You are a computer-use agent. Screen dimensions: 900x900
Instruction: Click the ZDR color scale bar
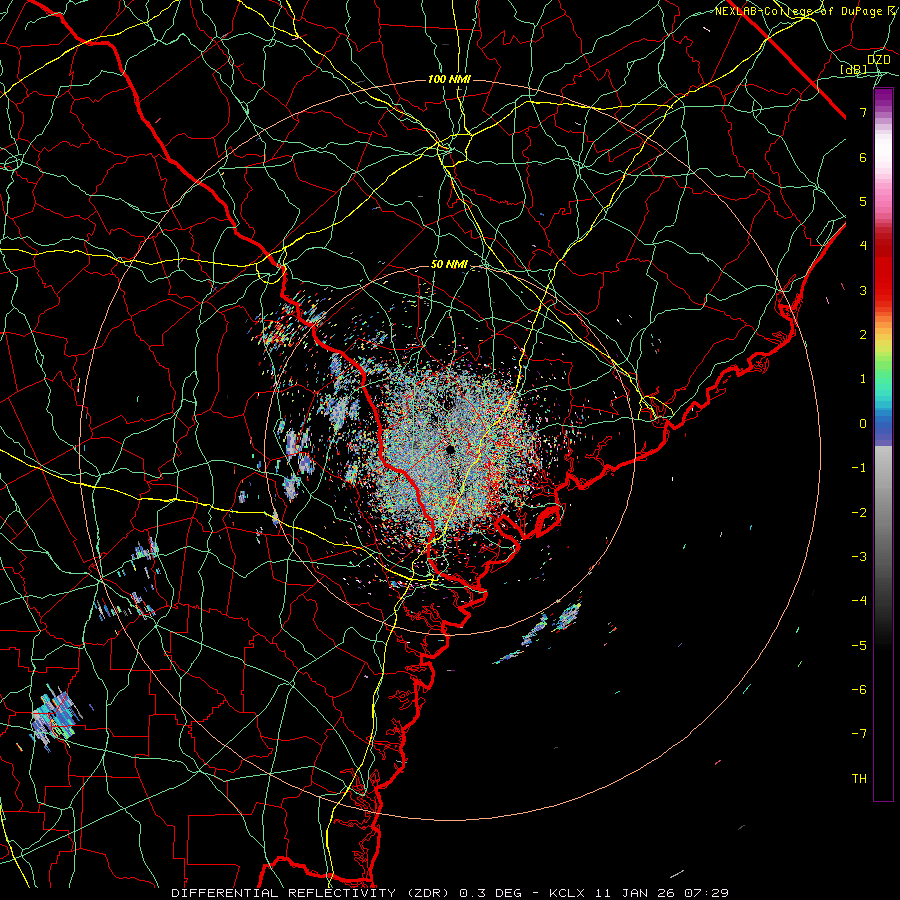[x=883, y=444]
